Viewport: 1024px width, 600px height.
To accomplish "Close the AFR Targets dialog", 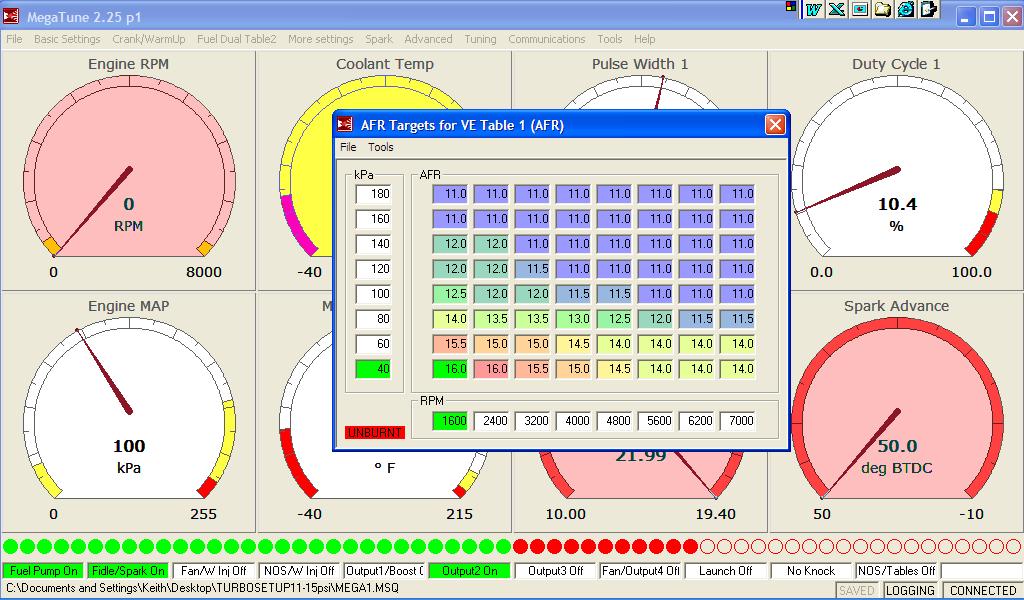I will (775, 125).
